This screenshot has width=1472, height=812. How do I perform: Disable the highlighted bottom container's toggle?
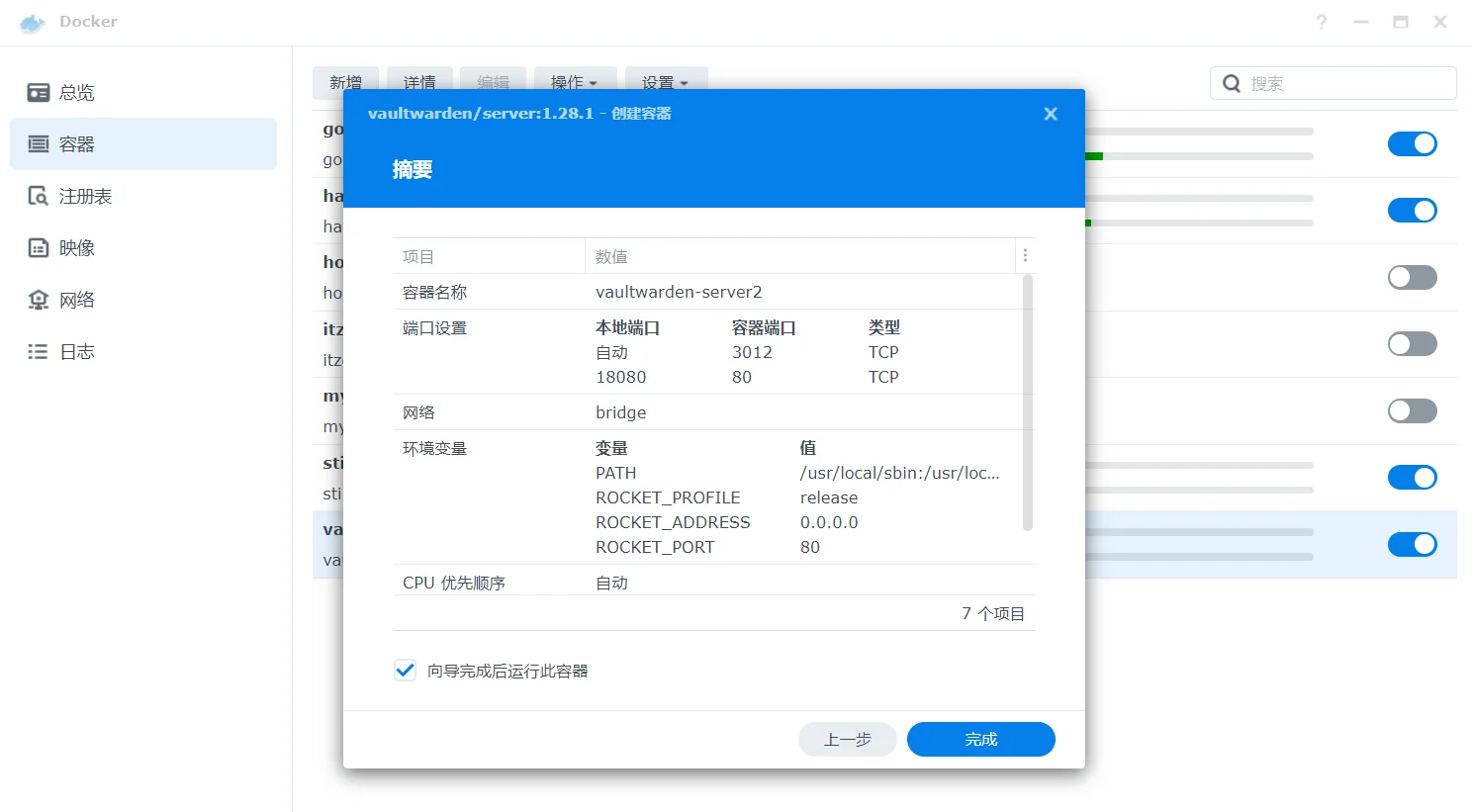click(x=1412, y=545)
